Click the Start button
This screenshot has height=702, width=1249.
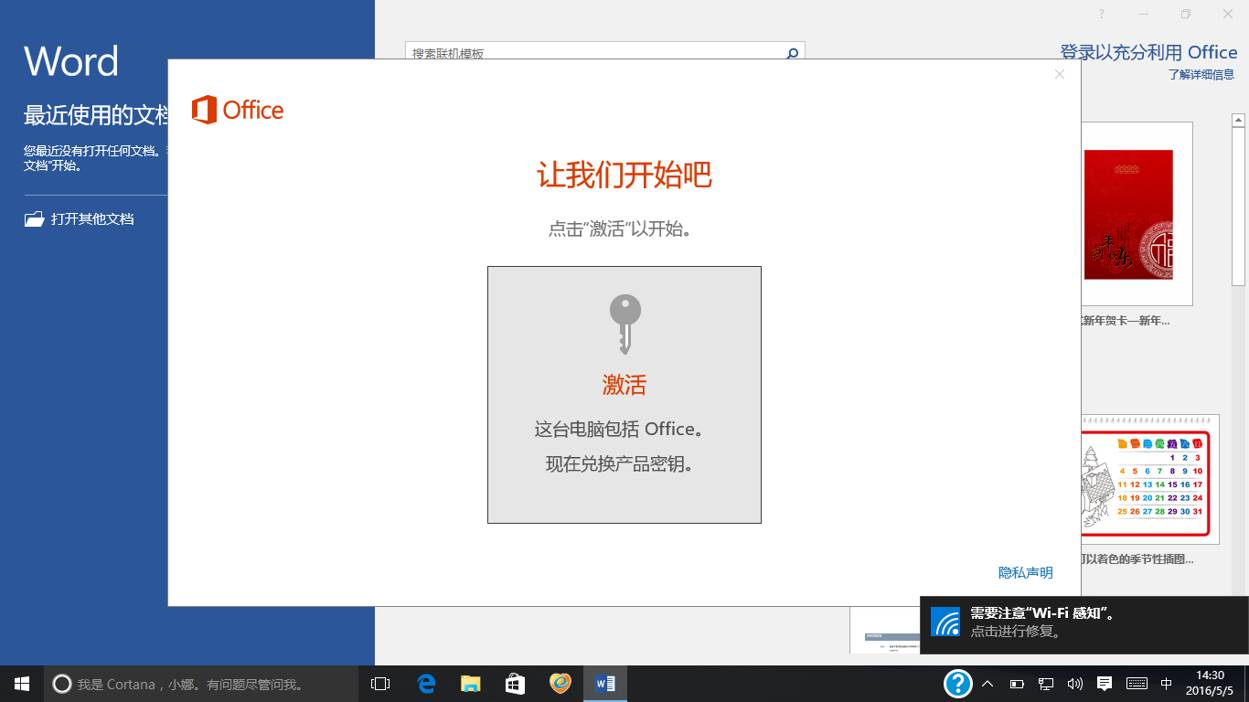coord(20,683)
